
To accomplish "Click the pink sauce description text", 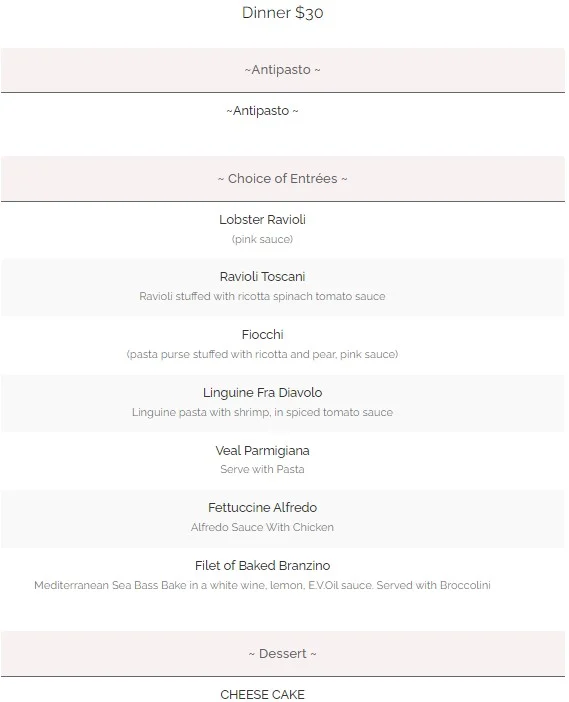I will tap(262, 239).
